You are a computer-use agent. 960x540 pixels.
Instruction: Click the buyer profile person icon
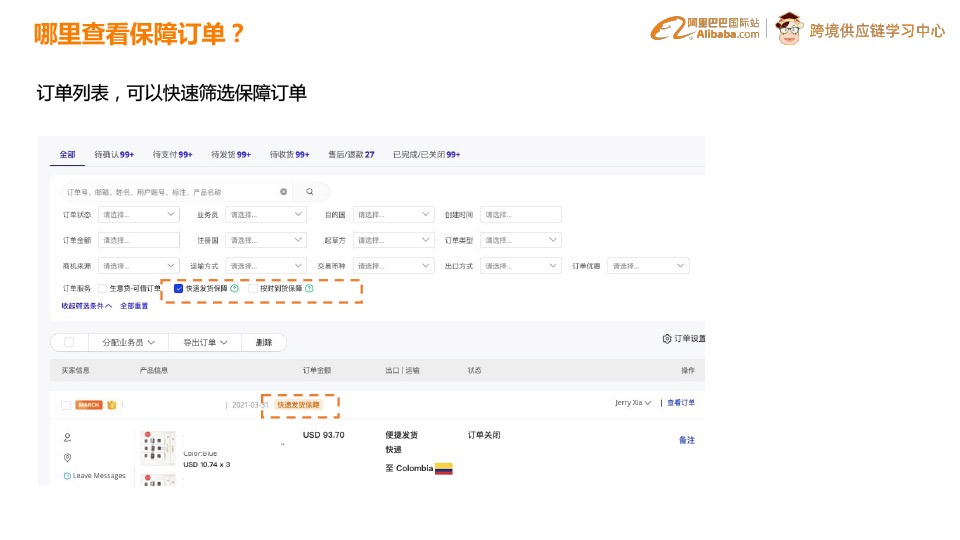tap(68, 437)
